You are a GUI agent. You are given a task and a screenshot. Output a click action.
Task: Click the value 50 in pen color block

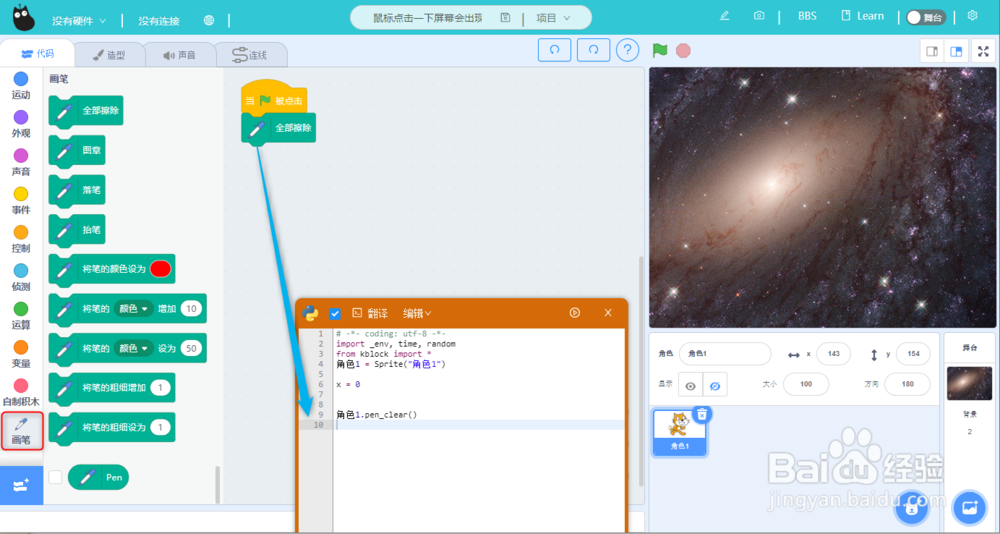(x=191, y=348)
